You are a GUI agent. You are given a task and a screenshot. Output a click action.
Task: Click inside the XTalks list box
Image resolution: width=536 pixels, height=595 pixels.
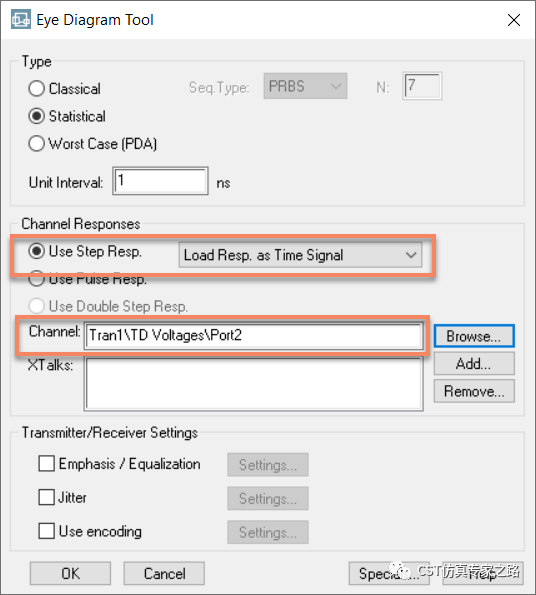[x=254, y=384]
